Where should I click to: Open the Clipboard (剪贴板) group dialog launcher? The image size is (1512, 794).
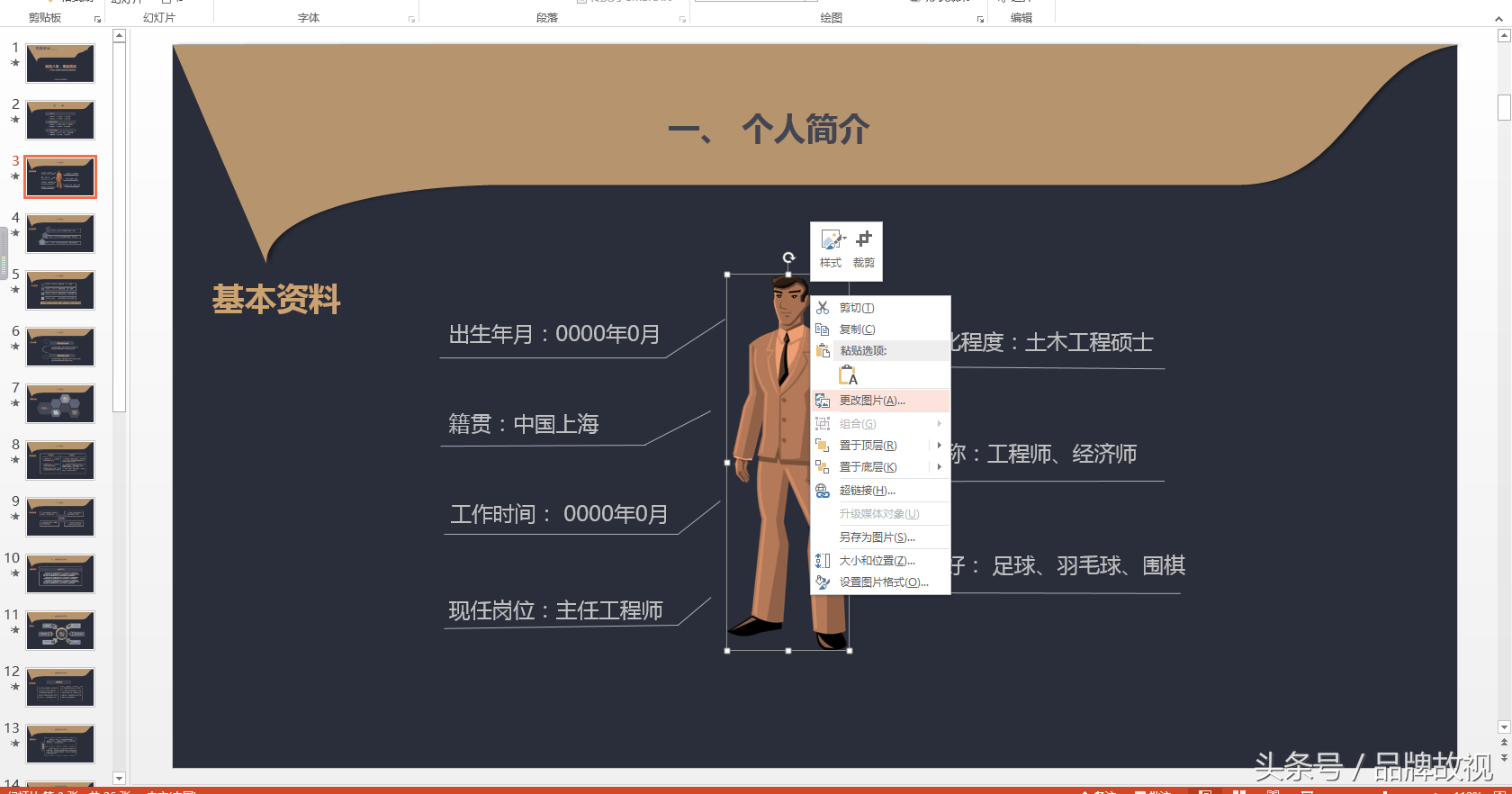pos(97,19)
